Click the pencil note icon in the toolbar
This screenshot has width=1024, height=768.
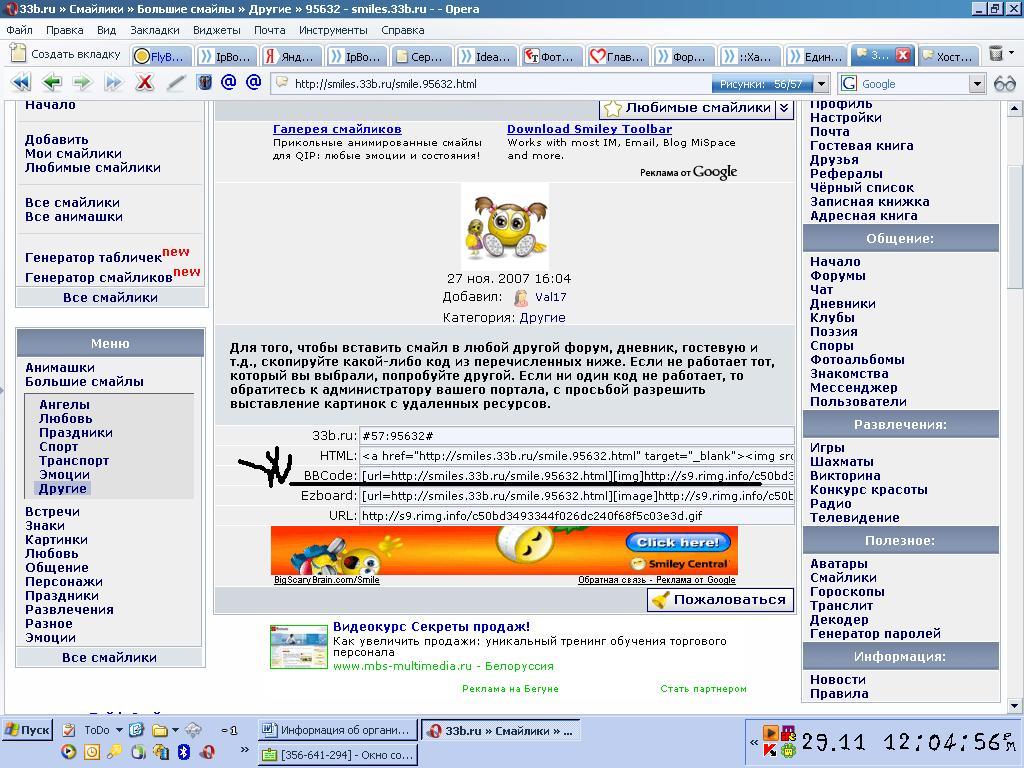[176, 83]
